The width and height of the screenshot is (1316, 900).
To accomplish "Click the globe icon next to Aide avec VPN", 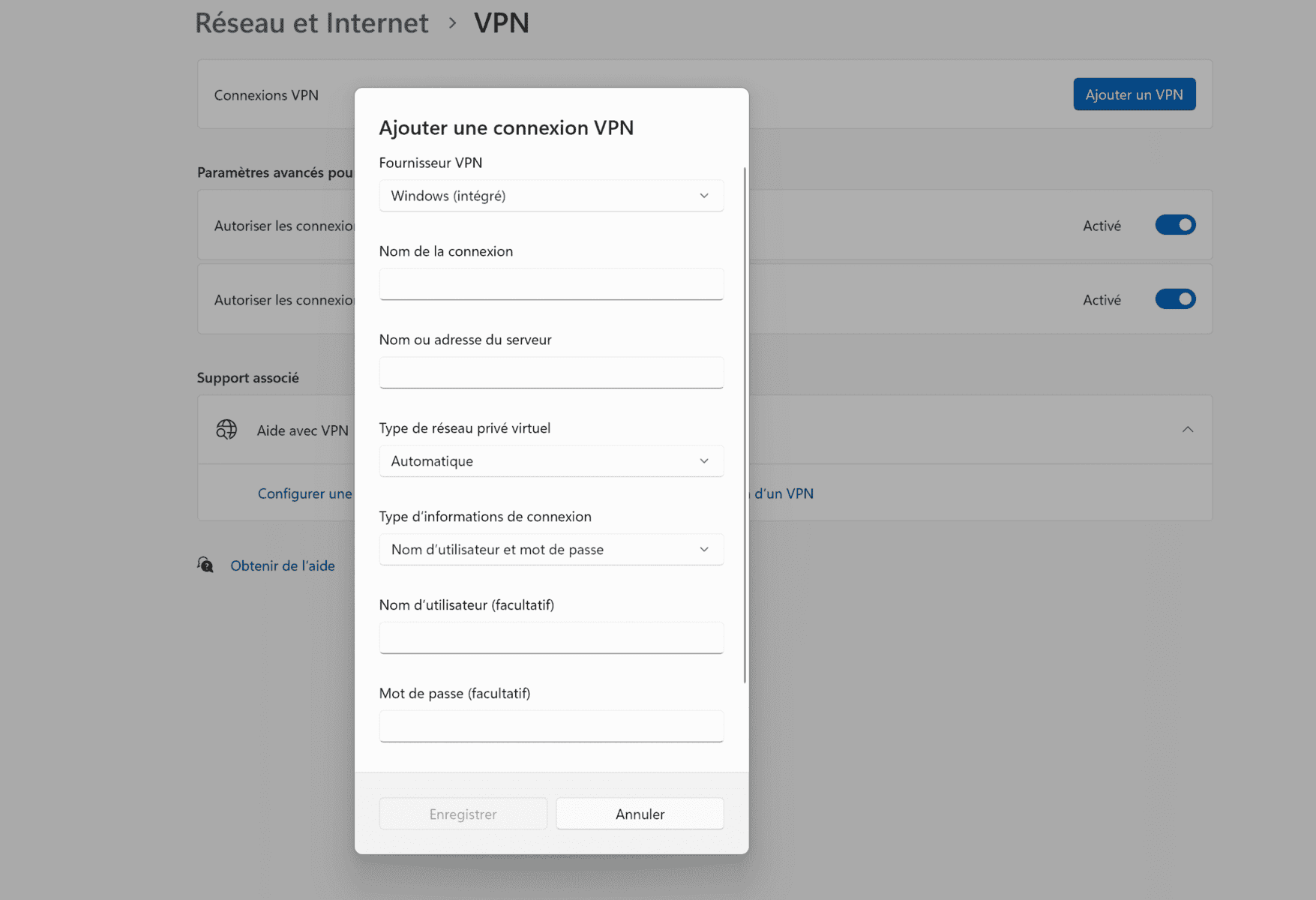I will click(226, 429).
